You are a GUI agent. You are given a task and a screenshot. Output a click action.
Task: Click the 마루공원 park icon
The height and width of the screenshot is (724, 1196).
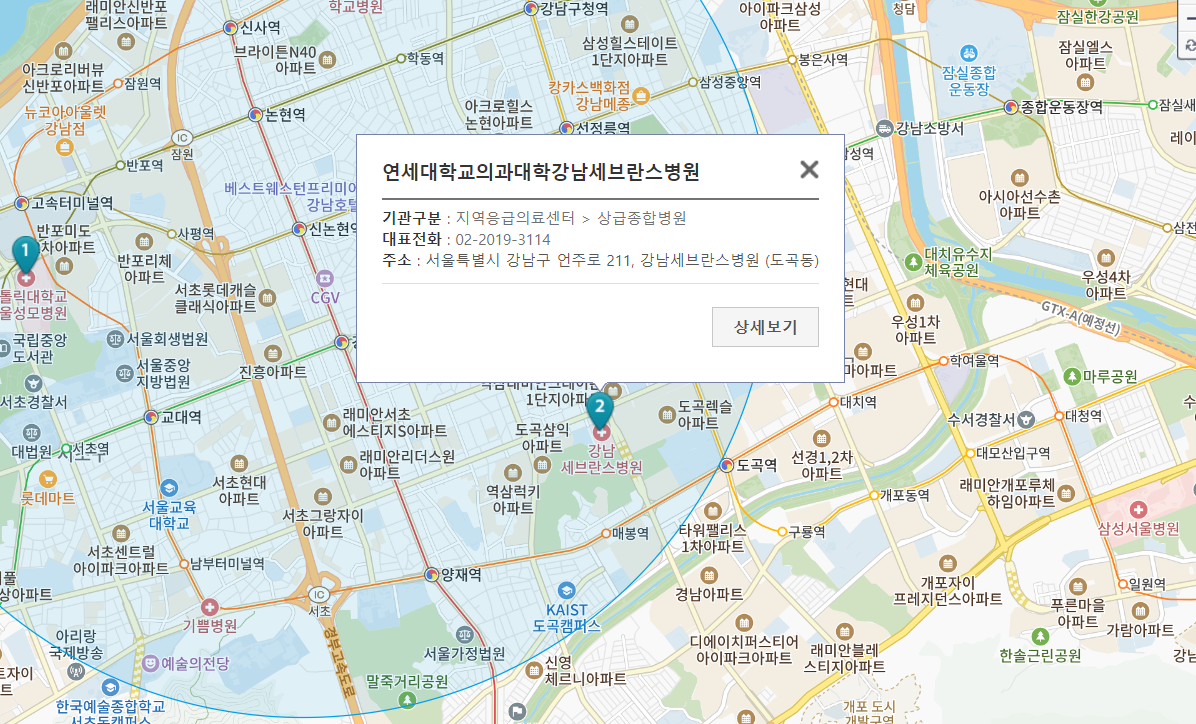click(x=1072, y=377)
